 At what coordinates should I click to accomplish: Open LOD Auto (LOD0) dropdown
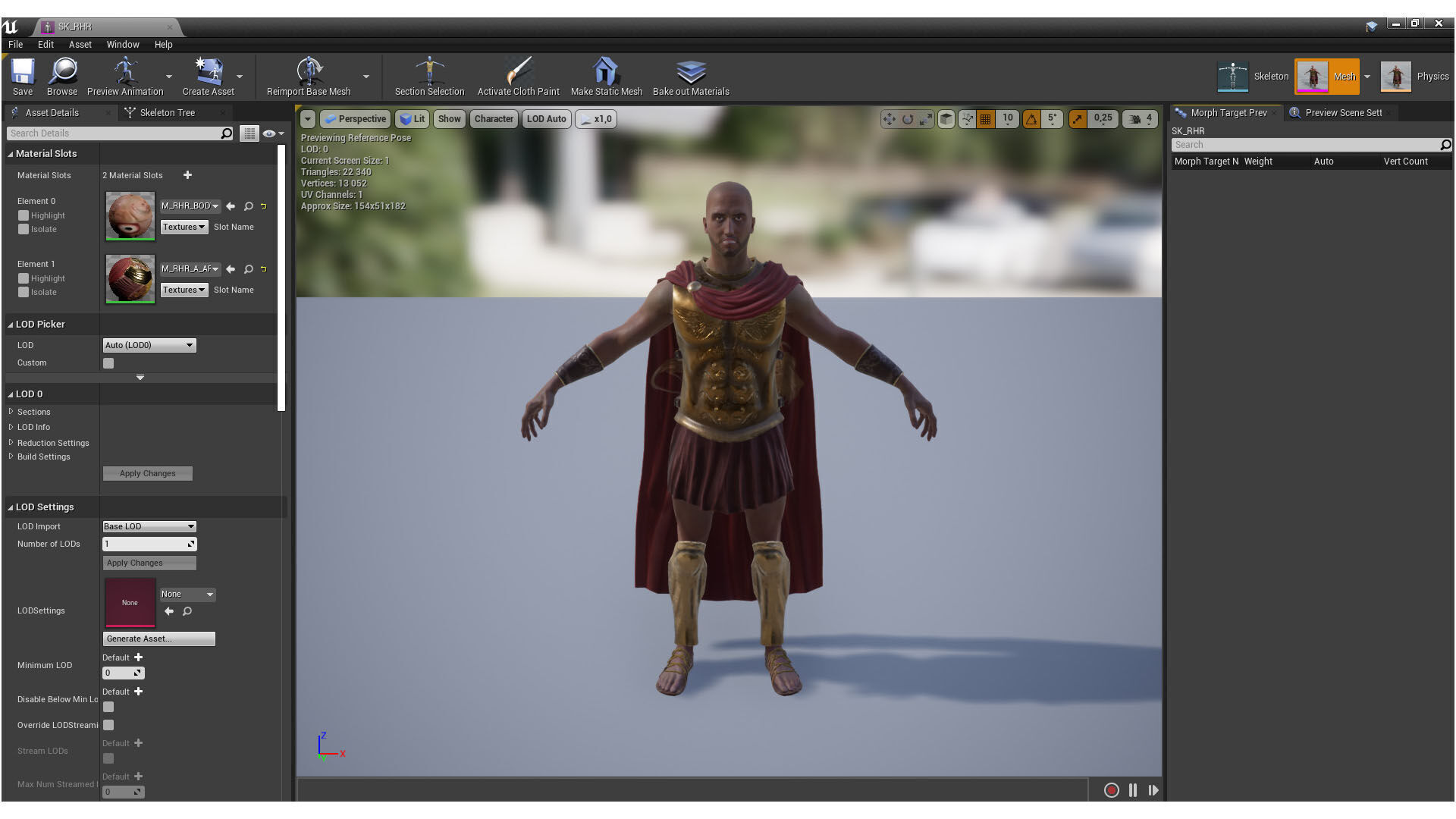149,345
